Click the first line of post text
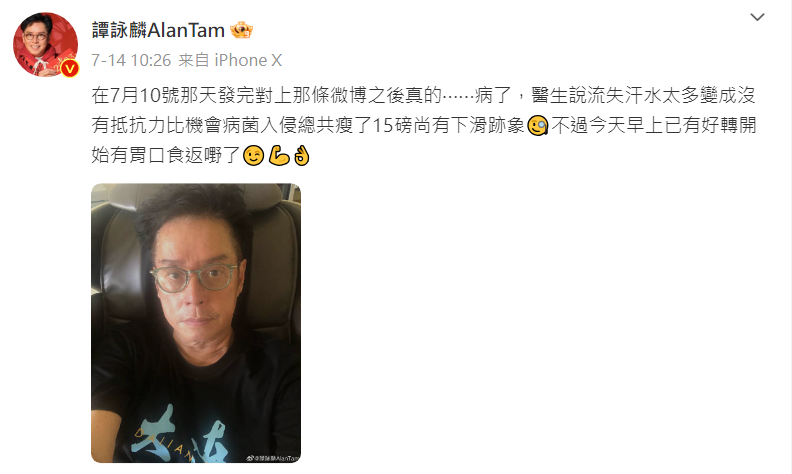Viewport: 792px width, 474px height. tap(423, 95)
